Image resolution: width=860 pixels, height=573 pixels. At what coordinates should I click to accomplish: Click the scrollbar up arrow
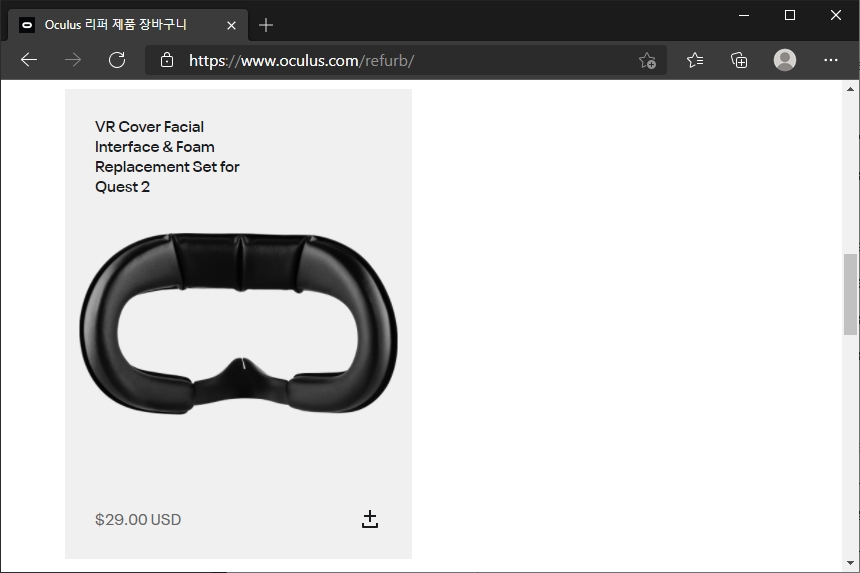850,89
